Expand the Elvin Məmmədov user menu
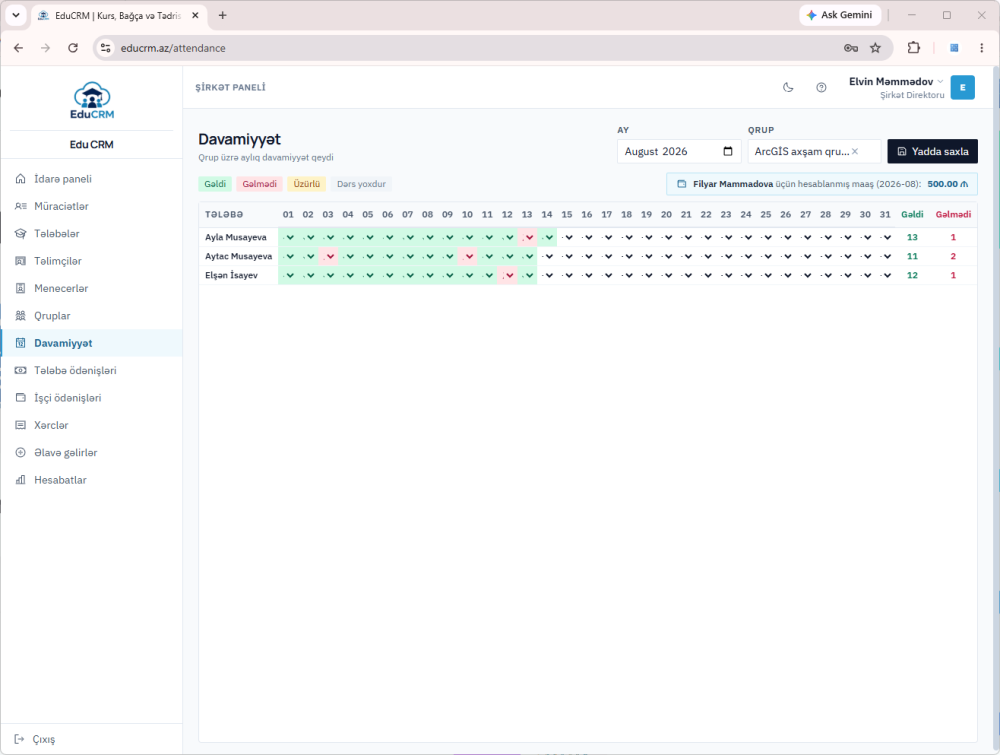The height and width of the screenshot is (755, 1000). [896, 87]
